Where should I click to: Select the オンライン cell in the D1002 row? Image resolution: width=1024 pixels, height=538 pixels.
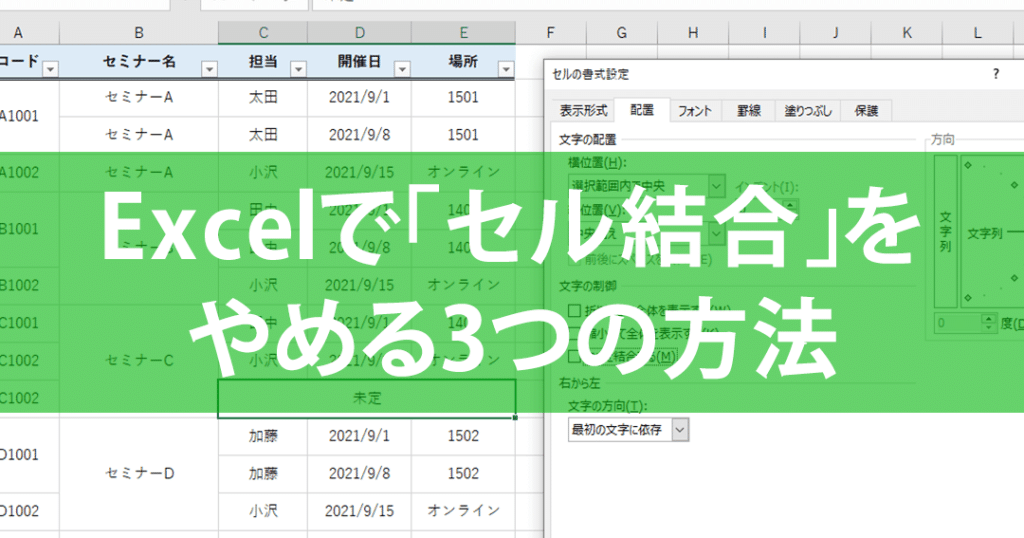click(463, 511)
